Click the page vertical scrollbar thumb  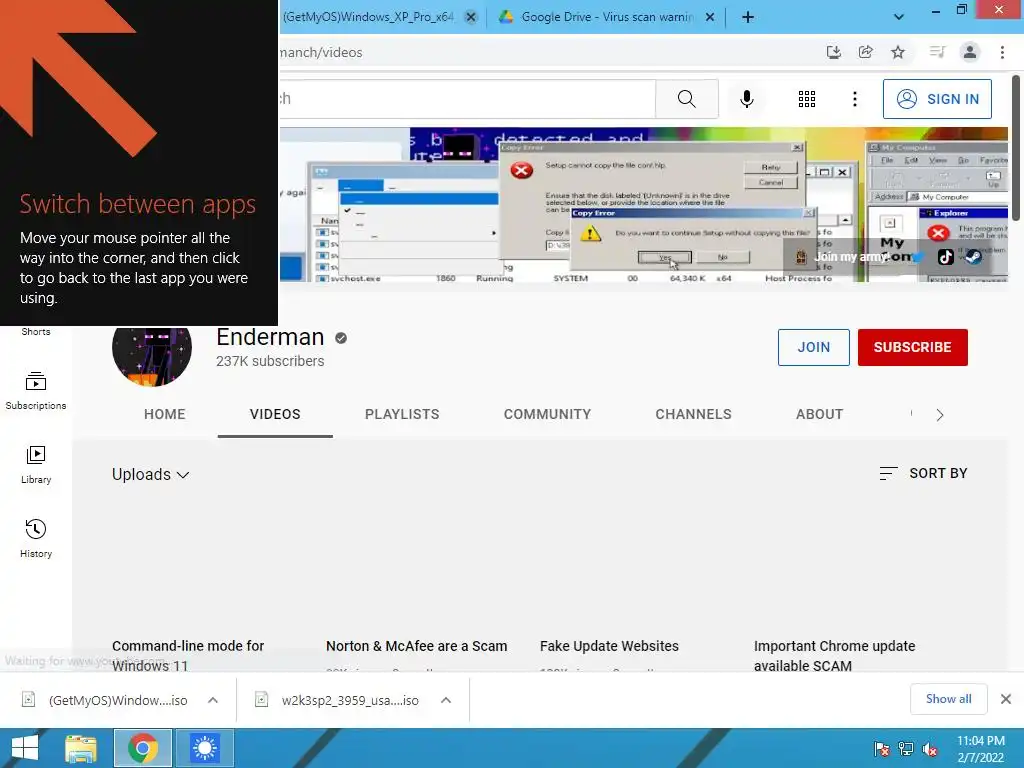point(1016,147)
